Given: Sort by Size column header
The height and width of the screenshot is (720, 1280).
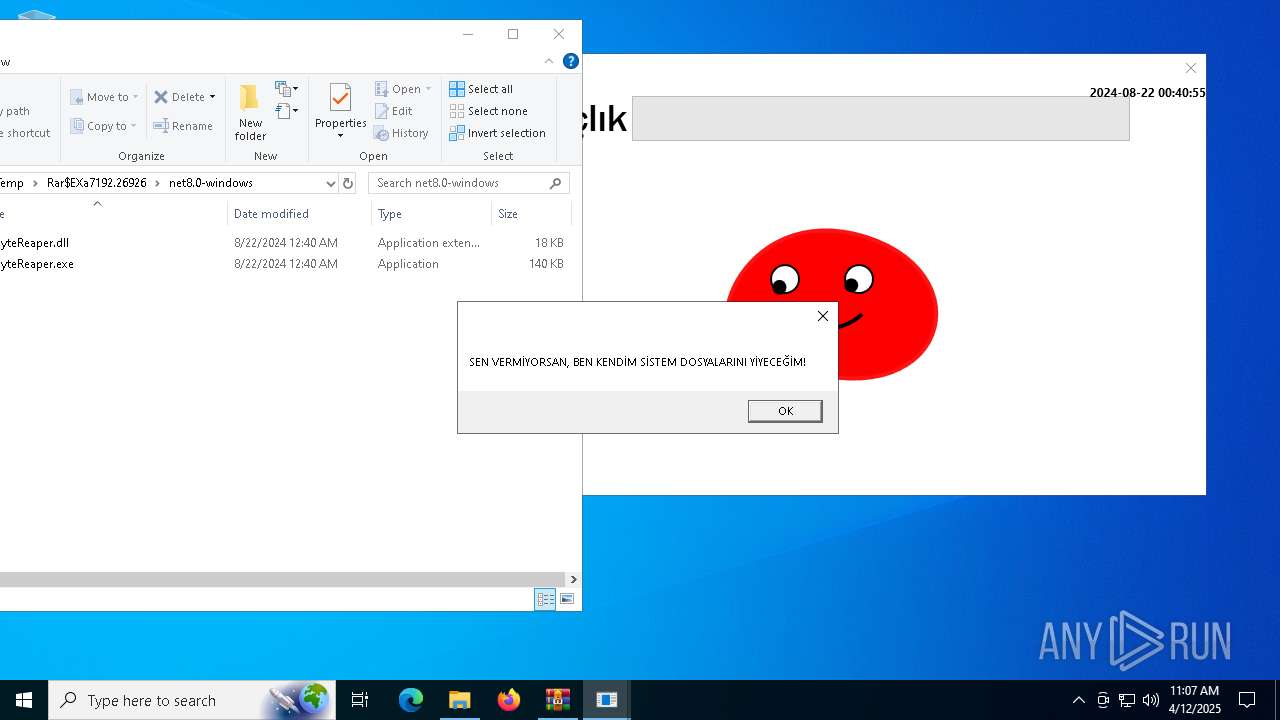Looking at the screenshot, I should point(531,214).
